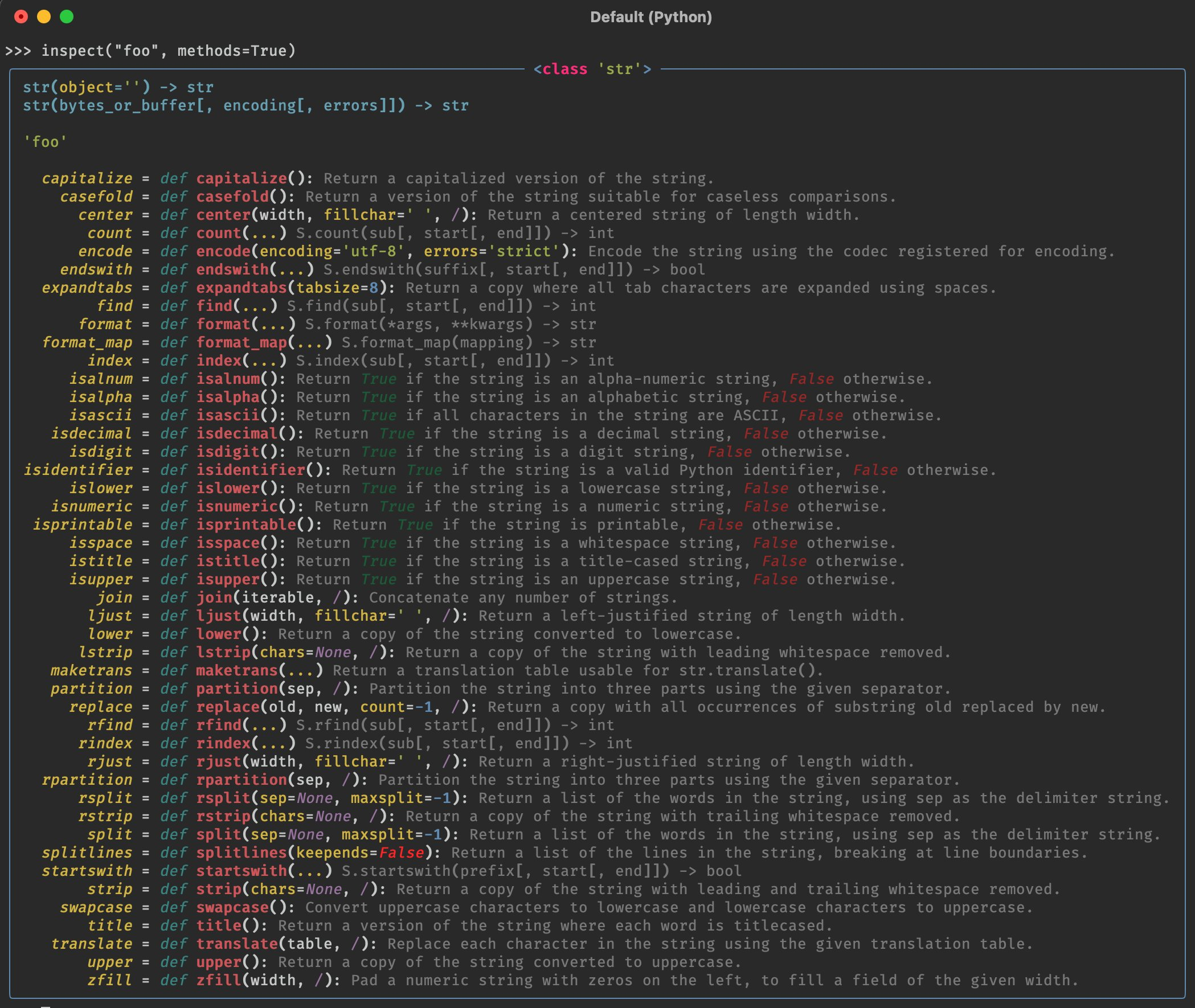Click red 'False' in splitlines keepends
1195x1008 pixels.
click(401, 853)
